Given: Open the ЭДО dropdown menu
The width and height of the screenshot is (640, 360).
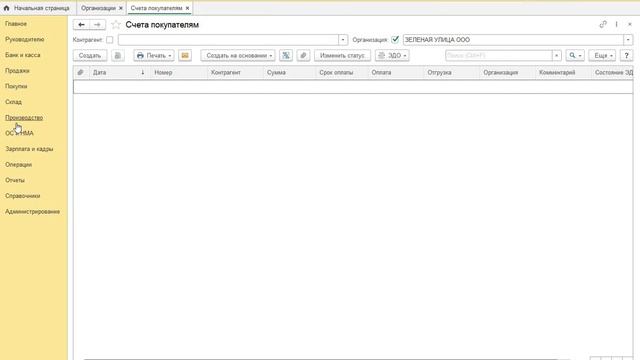Looking at the screenshot, I should (392, 56).
